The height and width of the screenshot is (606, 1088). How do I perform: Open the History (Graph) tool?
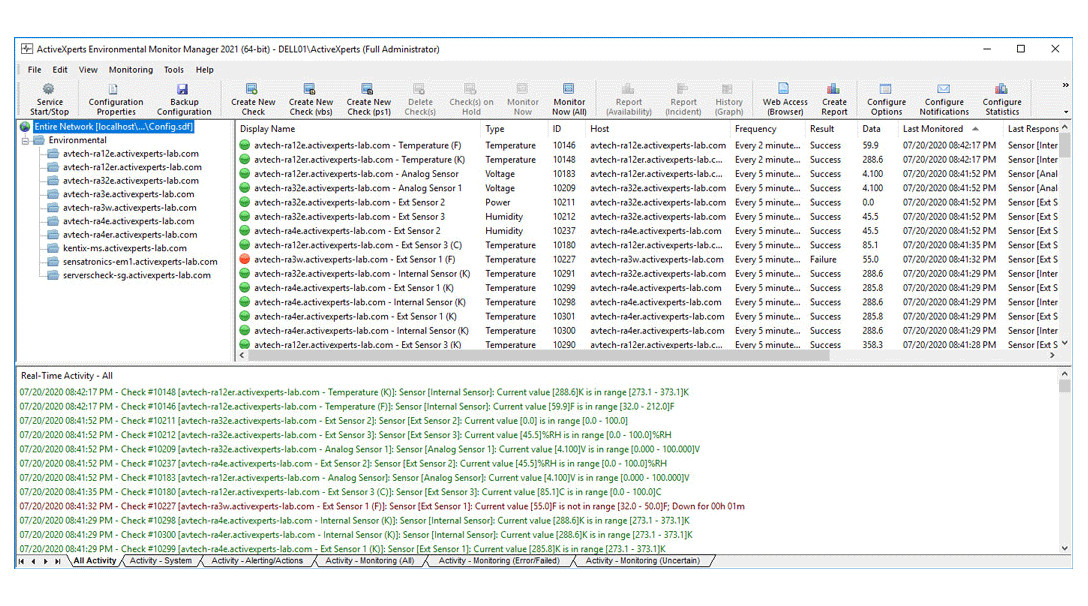729,99
